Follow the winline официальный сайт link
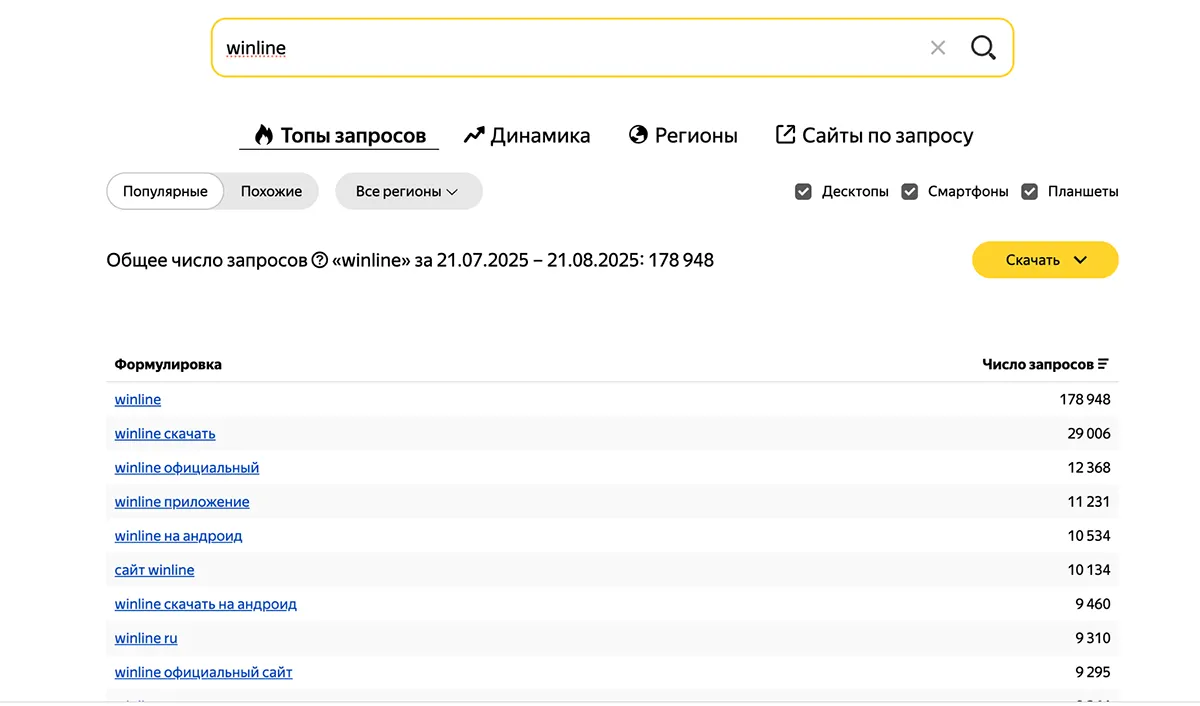Image resolution: width=1200 pixels, height=706 pixels. click(203, 671)
